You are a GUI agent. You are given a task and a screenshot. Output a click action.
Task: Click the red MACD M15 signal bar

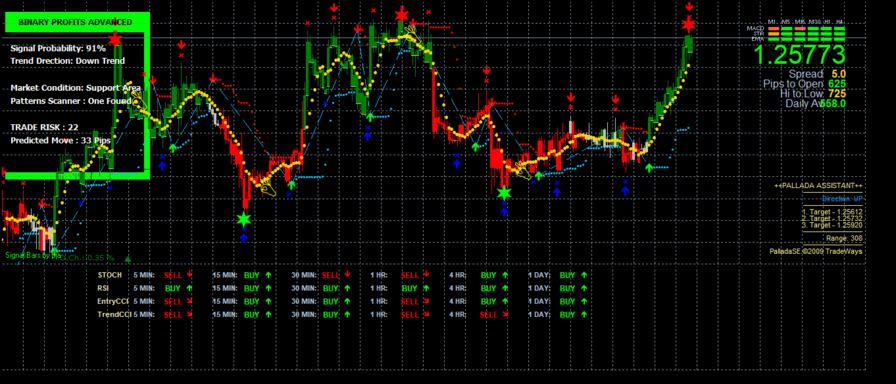coord(800,28)
